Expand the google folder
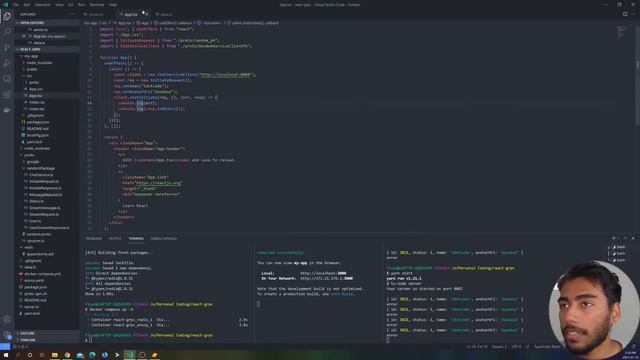This screenshot has width=640, height=360. tap(33, 162)
